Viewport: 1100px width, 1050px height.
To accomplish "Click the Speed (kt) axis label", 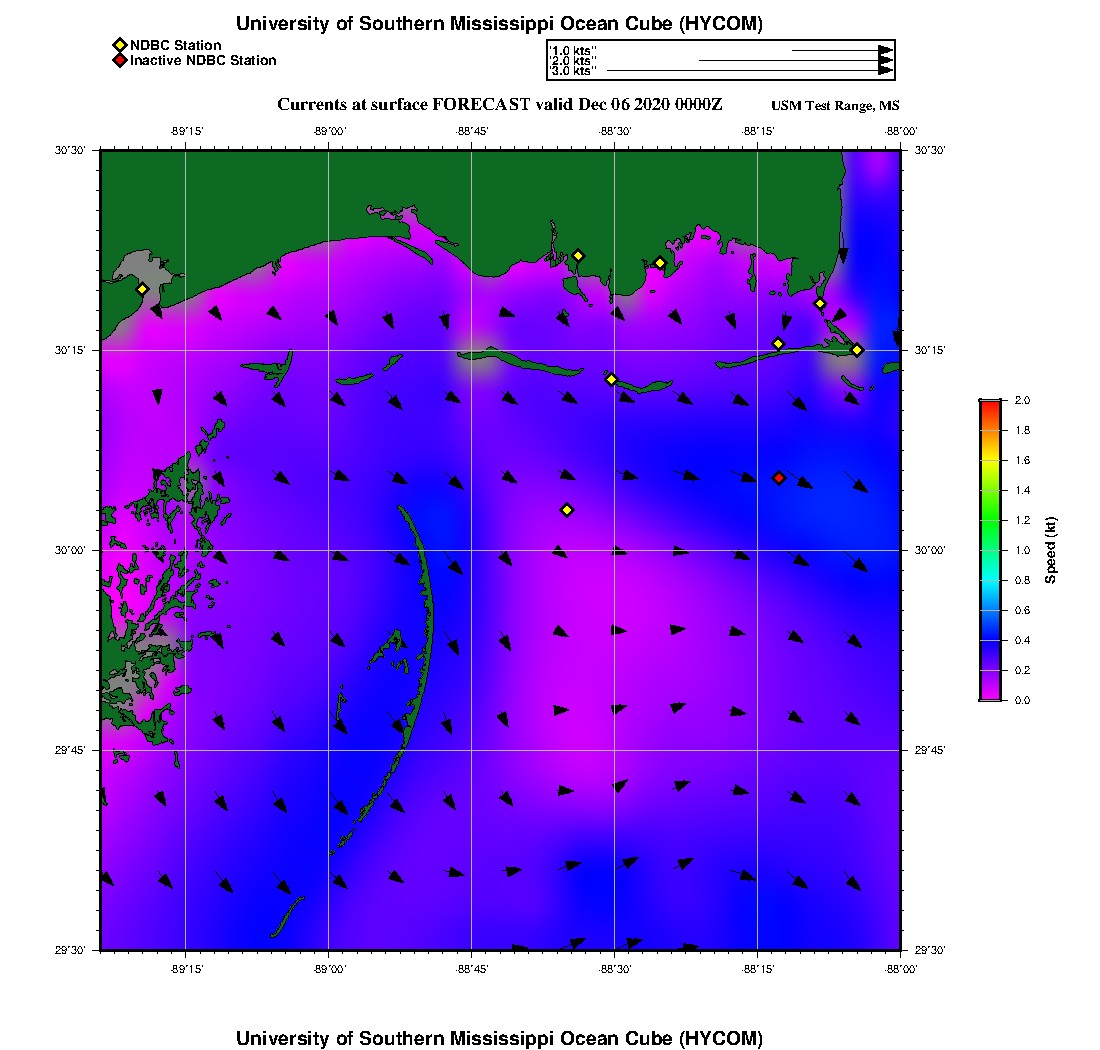I will 1050,550.
